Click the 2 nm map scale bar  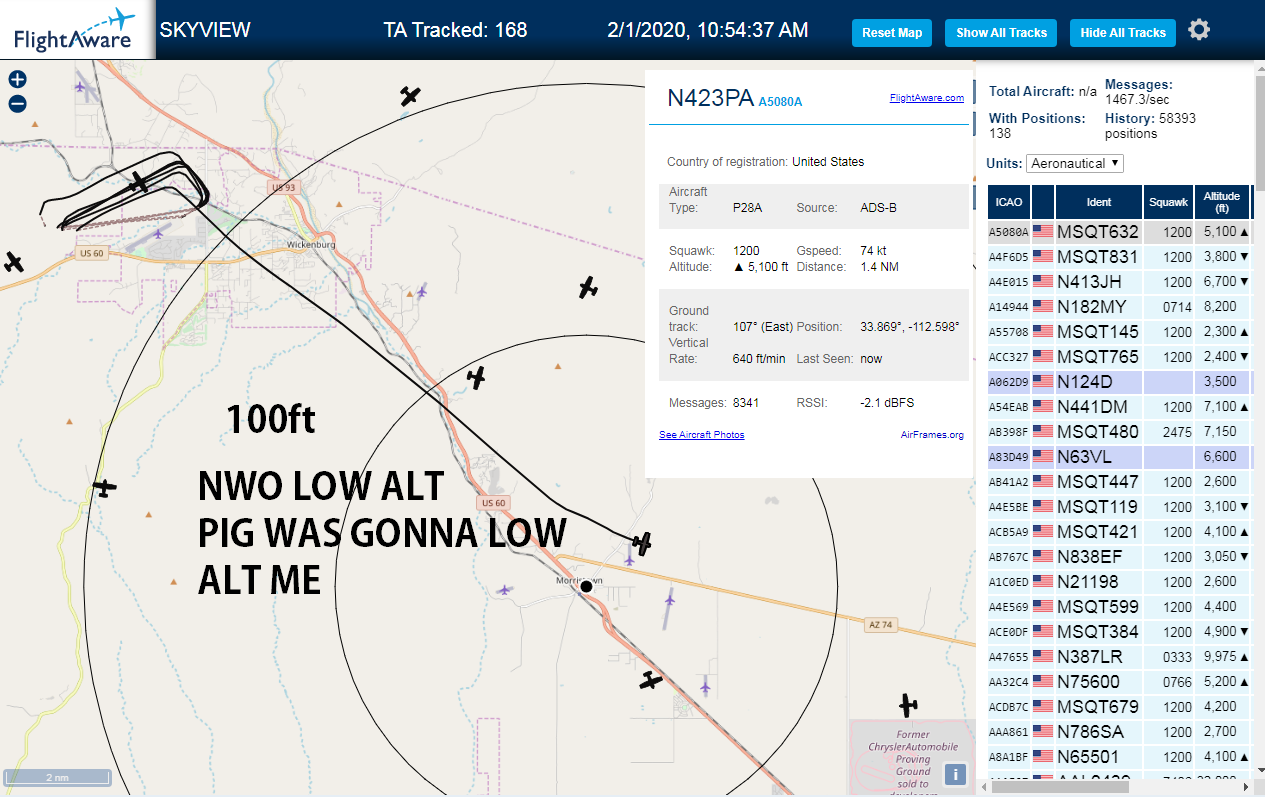pos(57,776)
